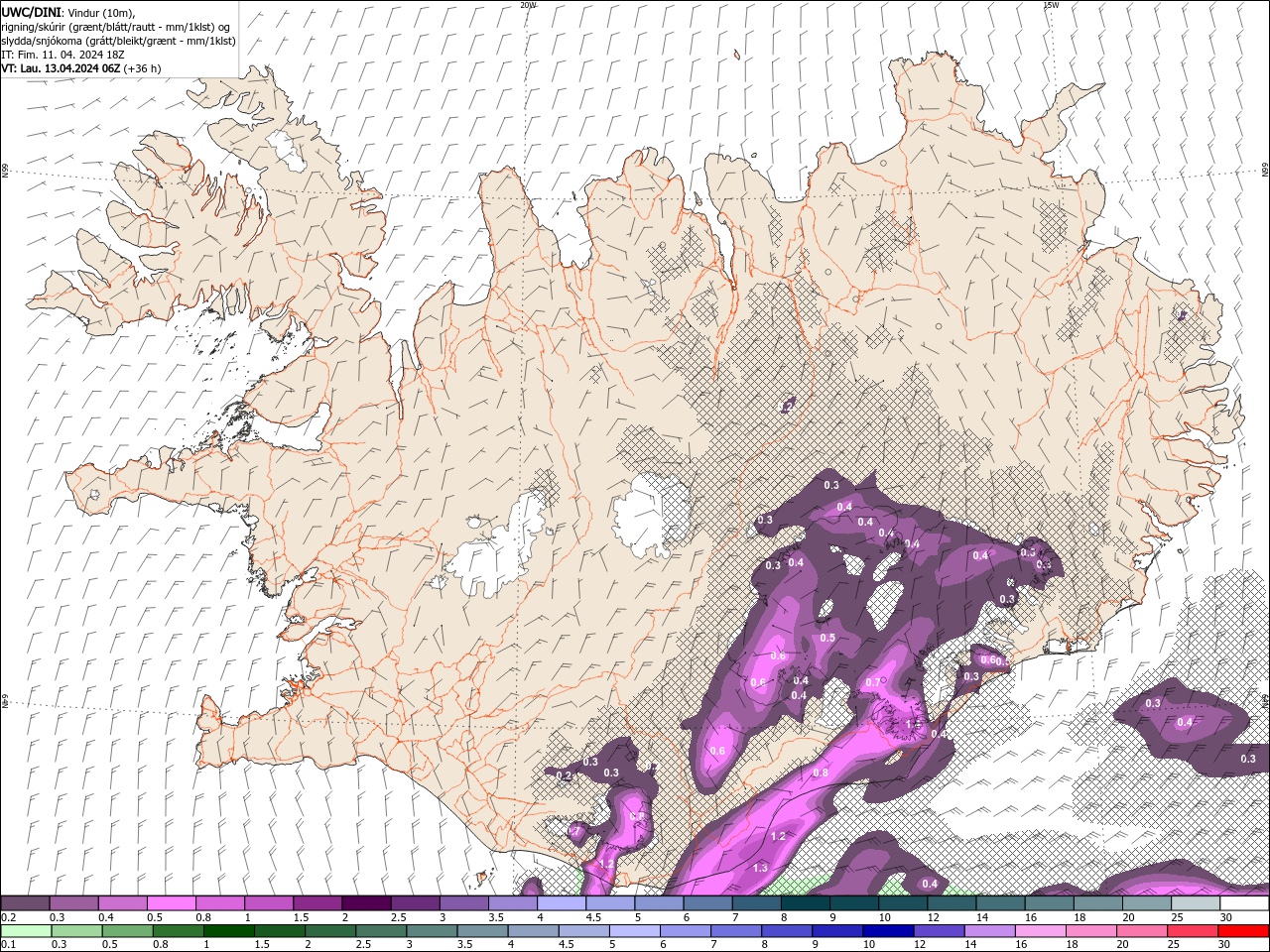Click the 'rigning/skúrir' legend description line
This screenshot has height=952, width=1270.
116,27
